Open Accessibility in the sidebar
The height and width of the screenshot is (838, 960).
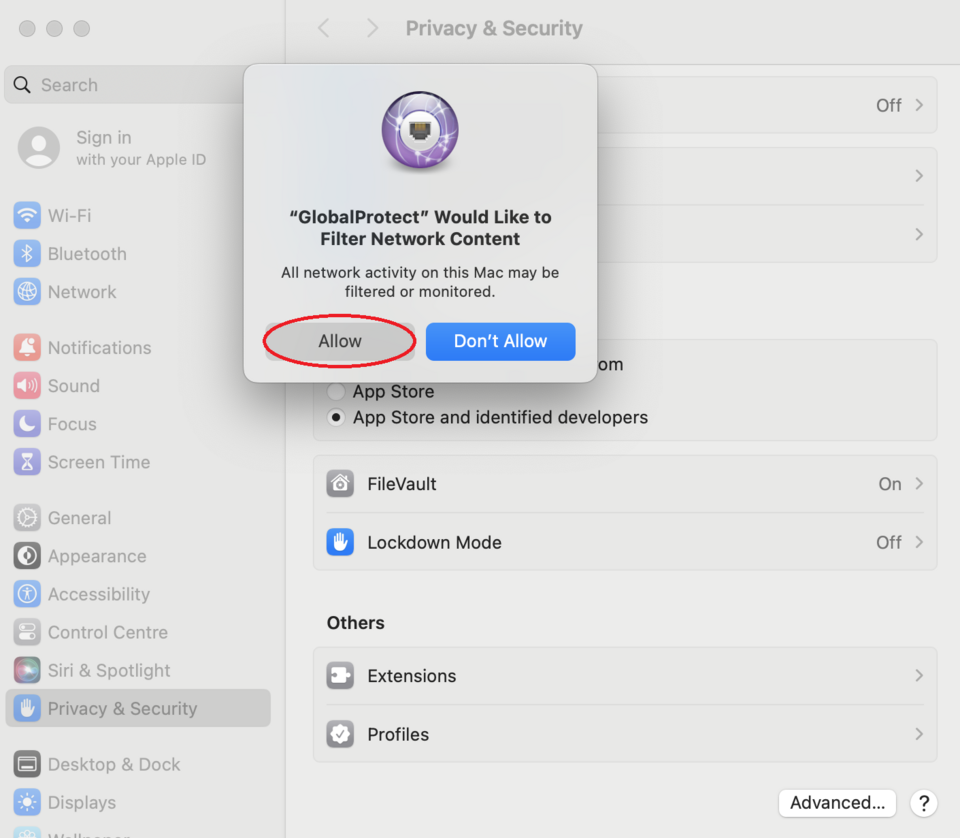point(98,594)
